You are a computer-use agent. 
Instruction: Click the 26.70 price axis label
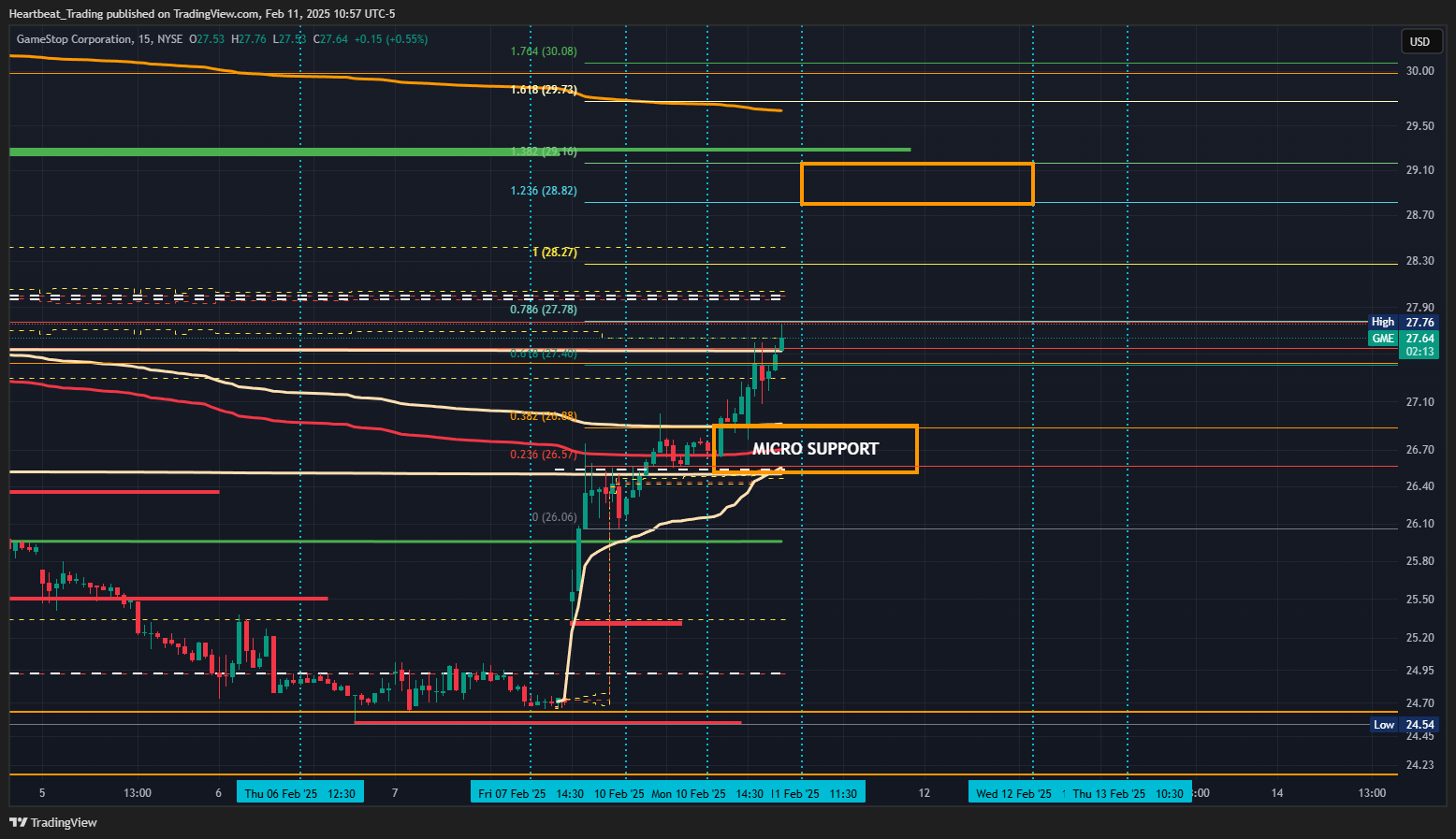click(x=1420, y=450)
